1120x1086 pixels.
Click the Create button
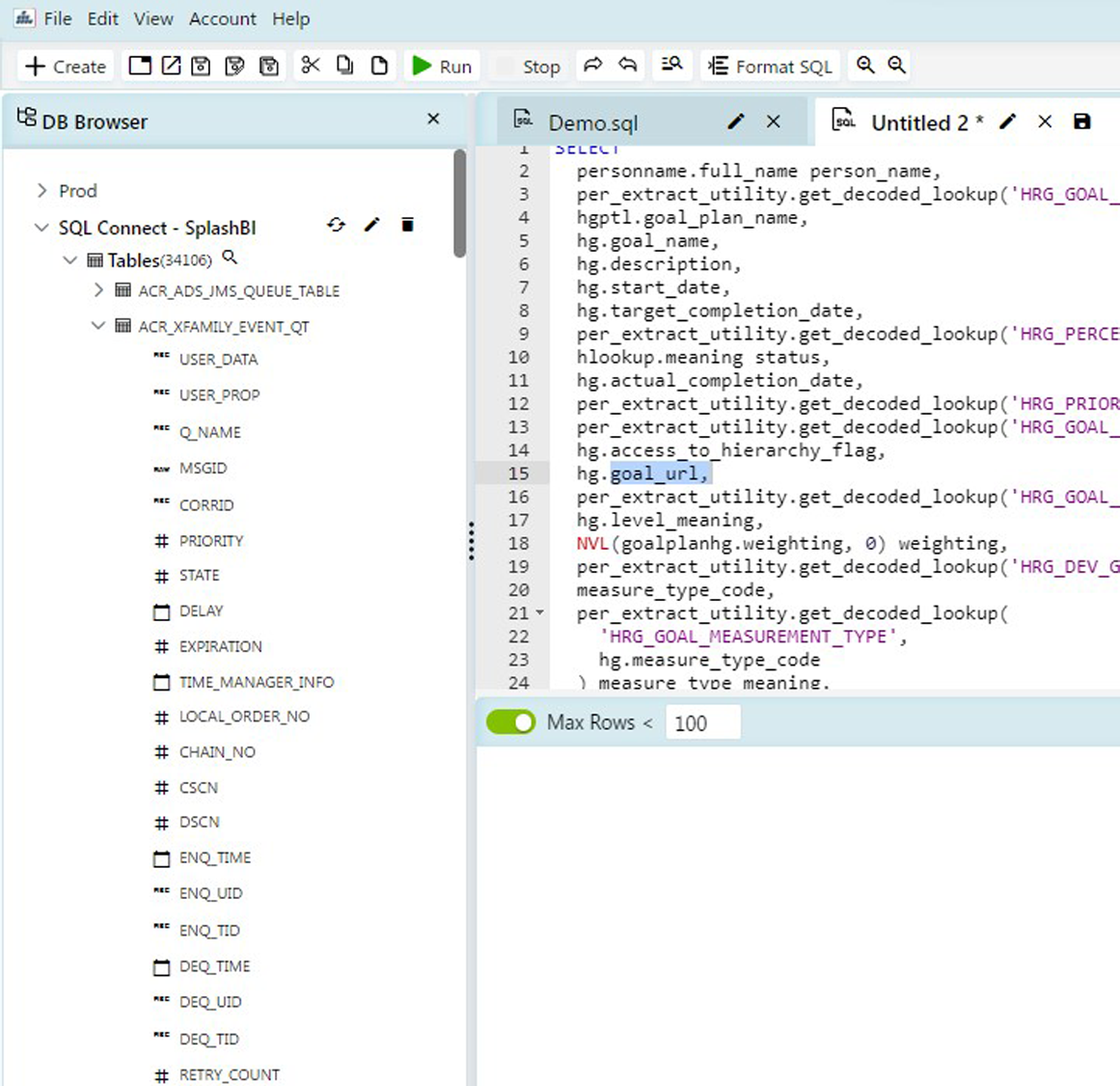(x=65, y=66)
